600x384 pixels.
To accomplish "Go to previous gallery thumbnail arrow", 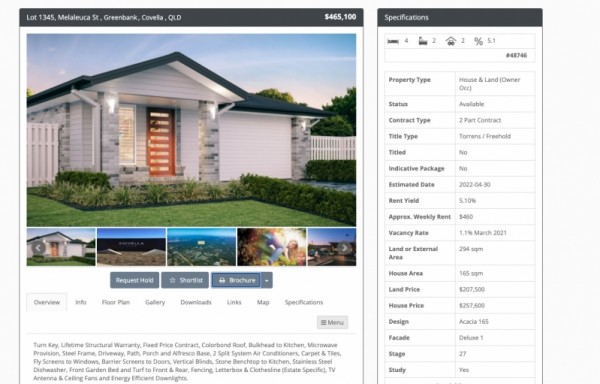I will (x=38, y=247).
